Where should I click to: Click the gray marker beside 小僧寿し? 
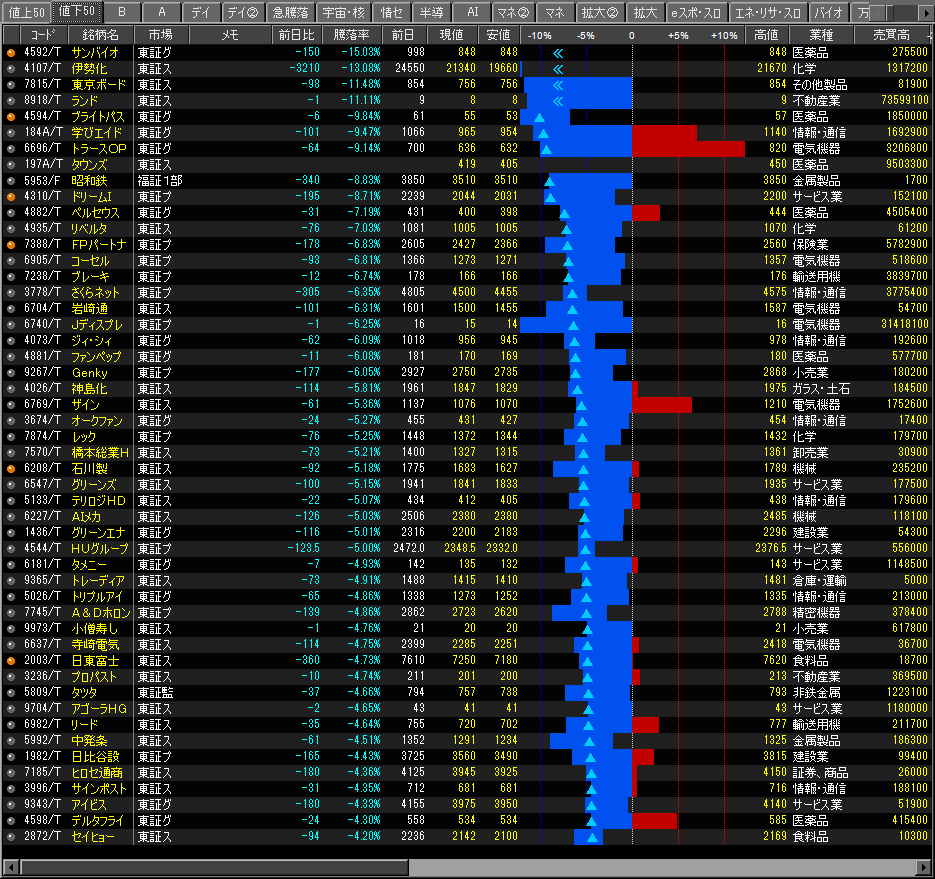click(11, 629)
